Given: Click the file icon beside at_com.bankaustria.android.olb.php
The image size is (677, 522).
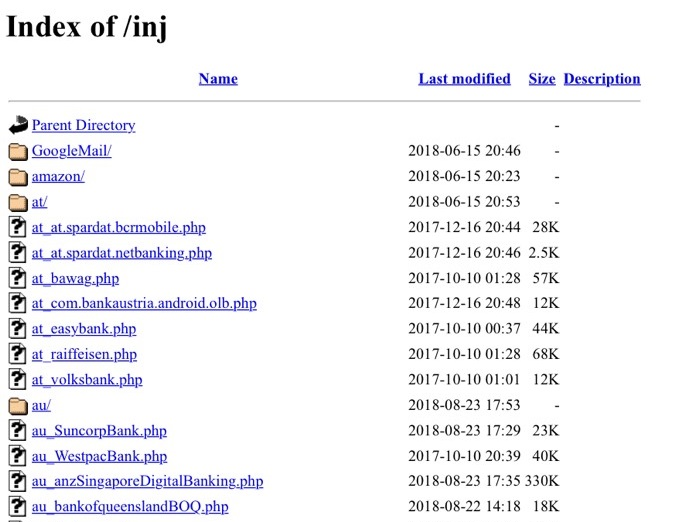Looking at the screenshot, I should click(17, 303).
